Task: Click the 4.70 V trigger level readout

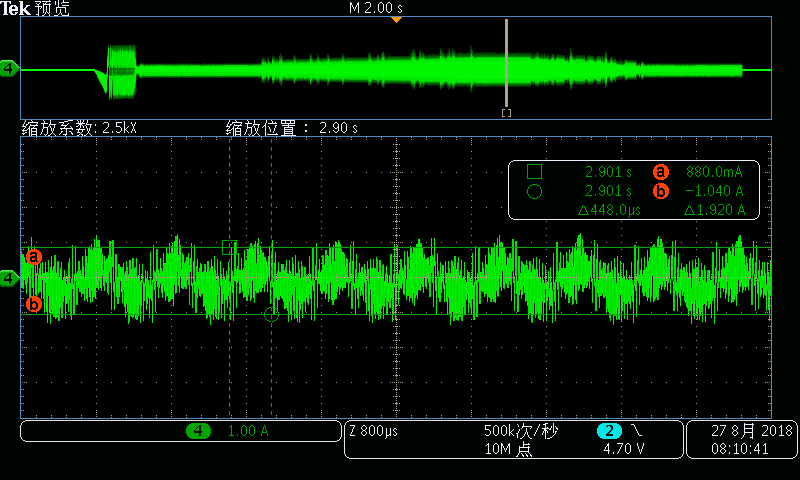Action: click(623, 449)
